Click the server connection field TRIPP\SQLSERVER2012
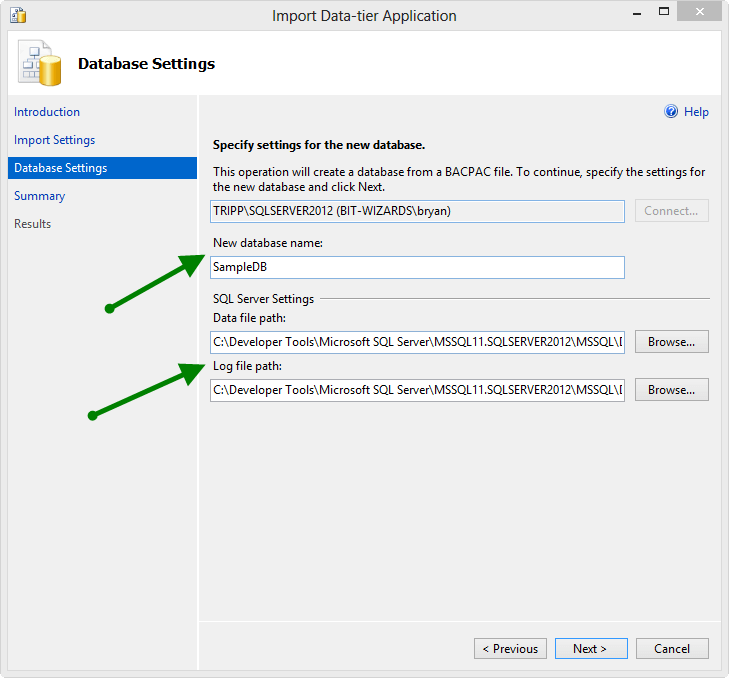The width and height of the screenshot is (729, 678). tap(417, 211)
